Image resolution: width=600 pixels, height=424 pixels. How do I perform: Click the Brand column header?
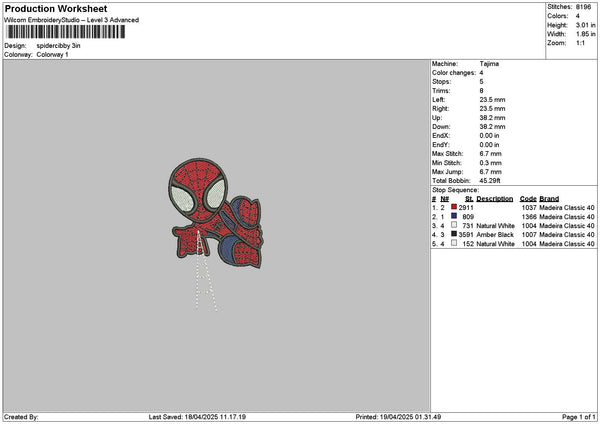[x=548, y=198]
